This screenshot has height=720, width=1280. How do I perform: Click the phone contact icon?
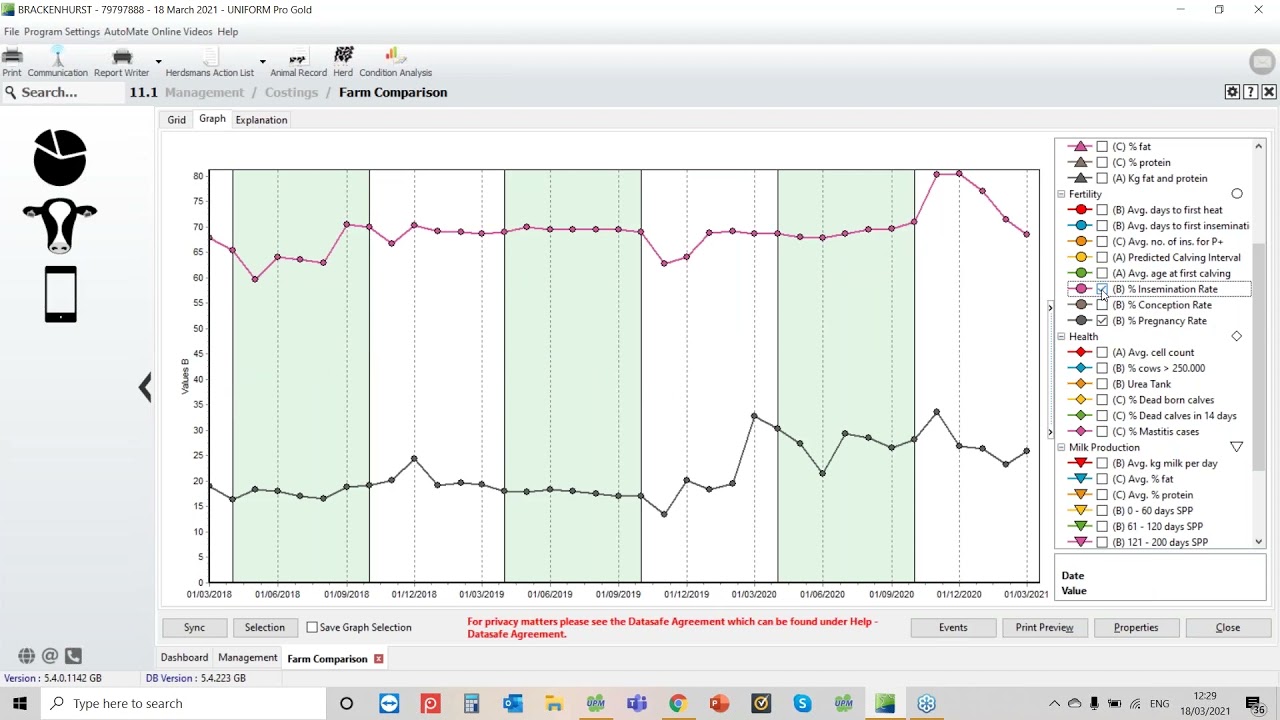tap(73, 656)
